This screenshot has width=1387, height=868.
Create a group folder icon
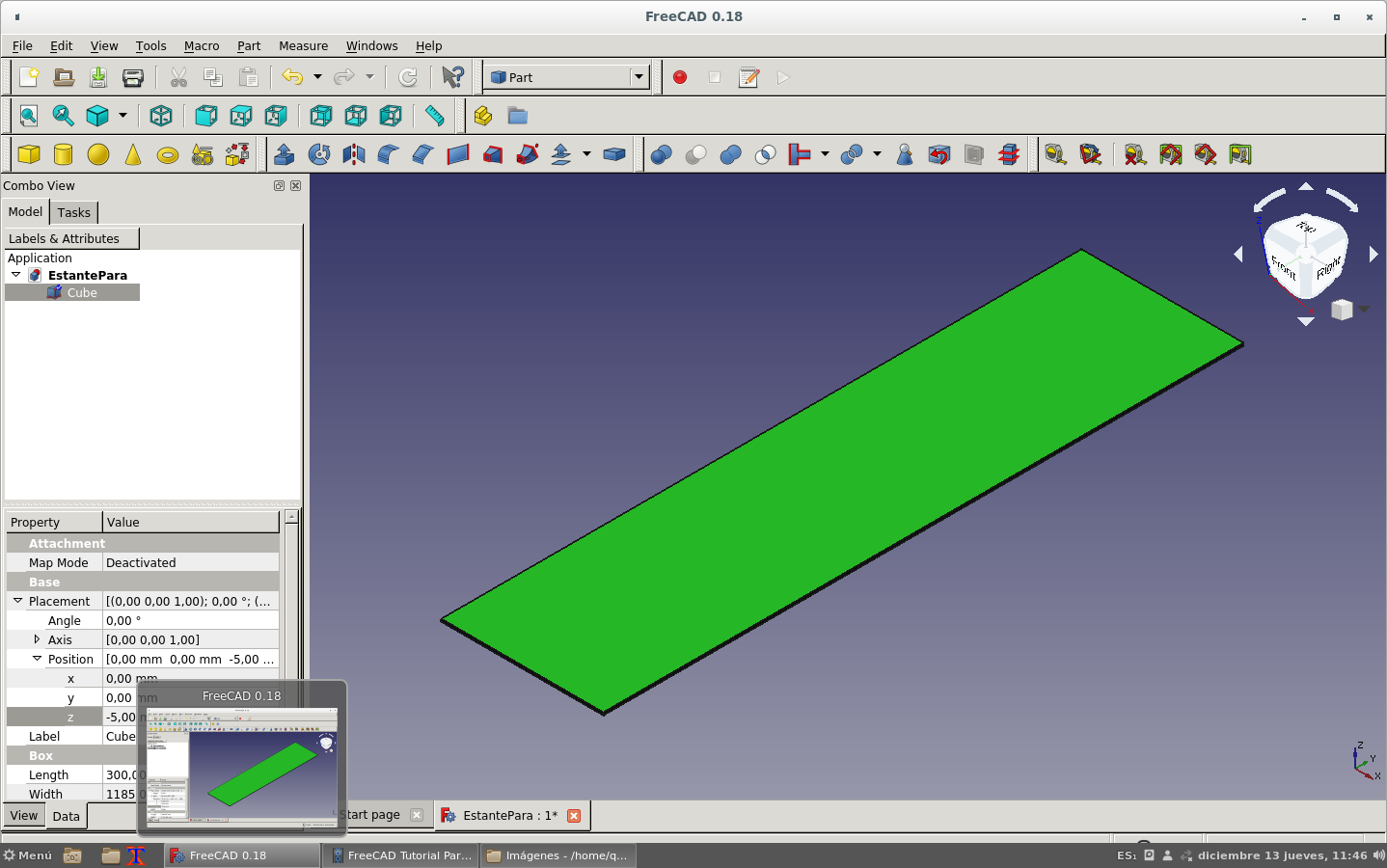pyautogui.click(x=518, y=116)
